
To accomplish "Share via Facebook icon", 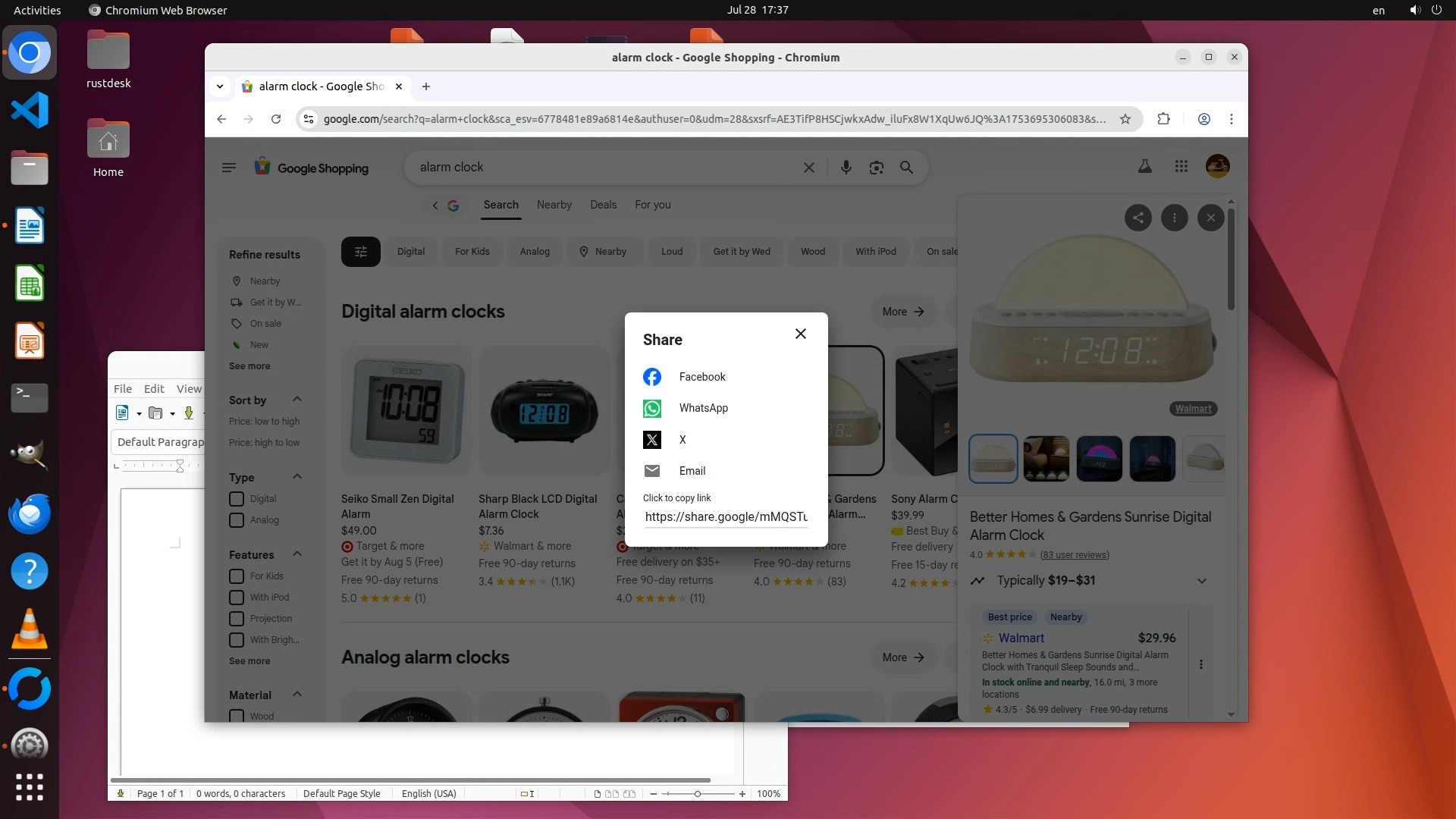I will tap(652, 377).
